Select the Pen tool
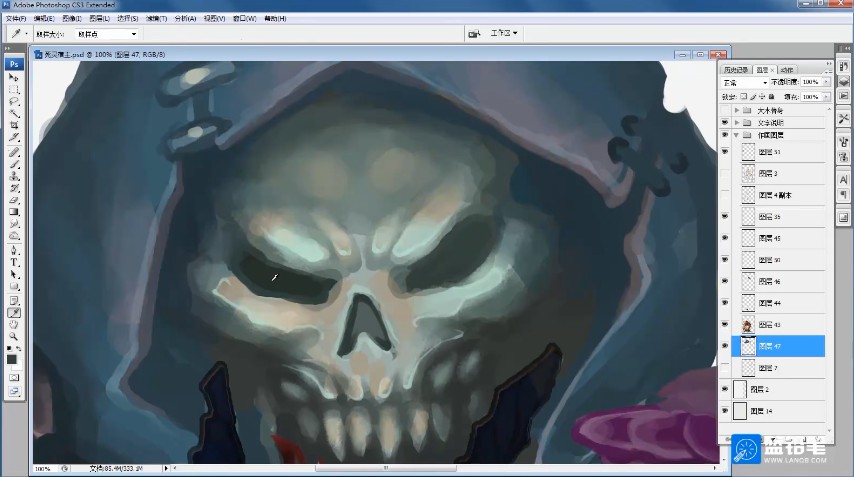Viewport: 854px width, 477px height. [14, 250]
